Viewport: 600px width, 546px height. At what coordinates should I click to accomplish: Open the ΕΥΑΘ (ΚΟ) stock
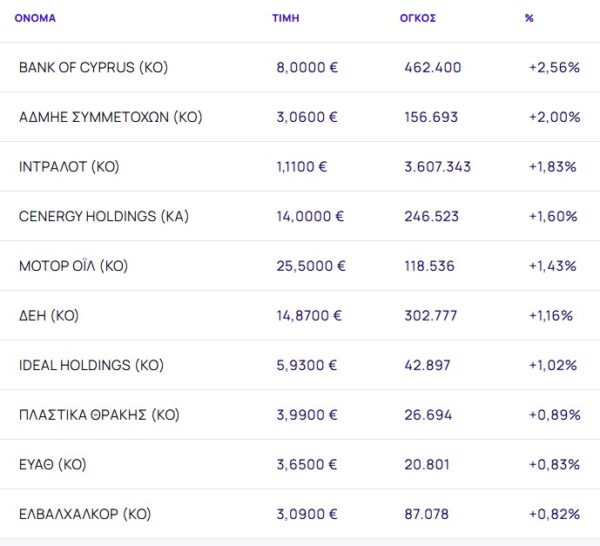tap(52, 465)
